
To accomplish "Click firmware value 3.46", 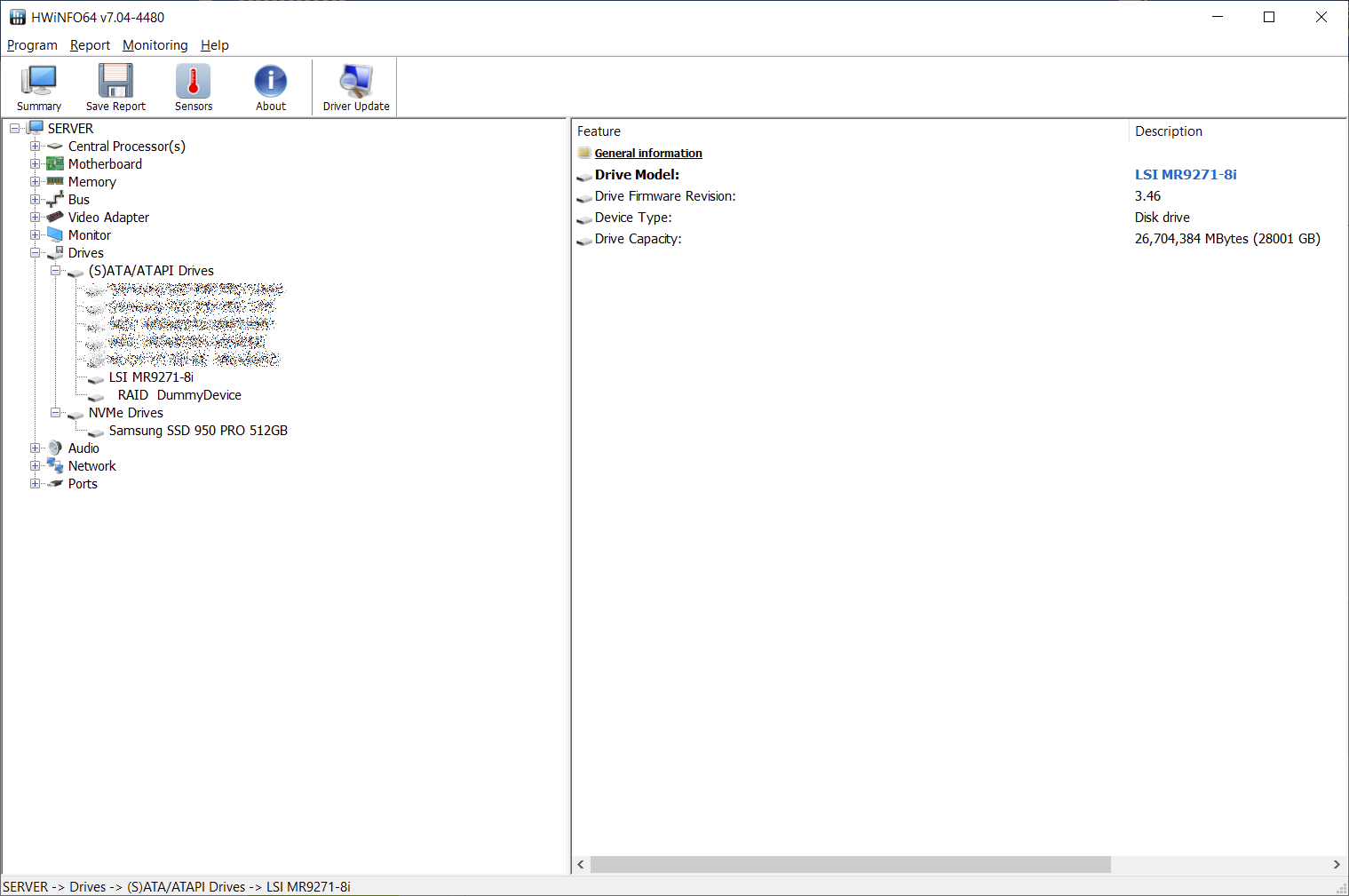I will click(x=1147, y=196).
